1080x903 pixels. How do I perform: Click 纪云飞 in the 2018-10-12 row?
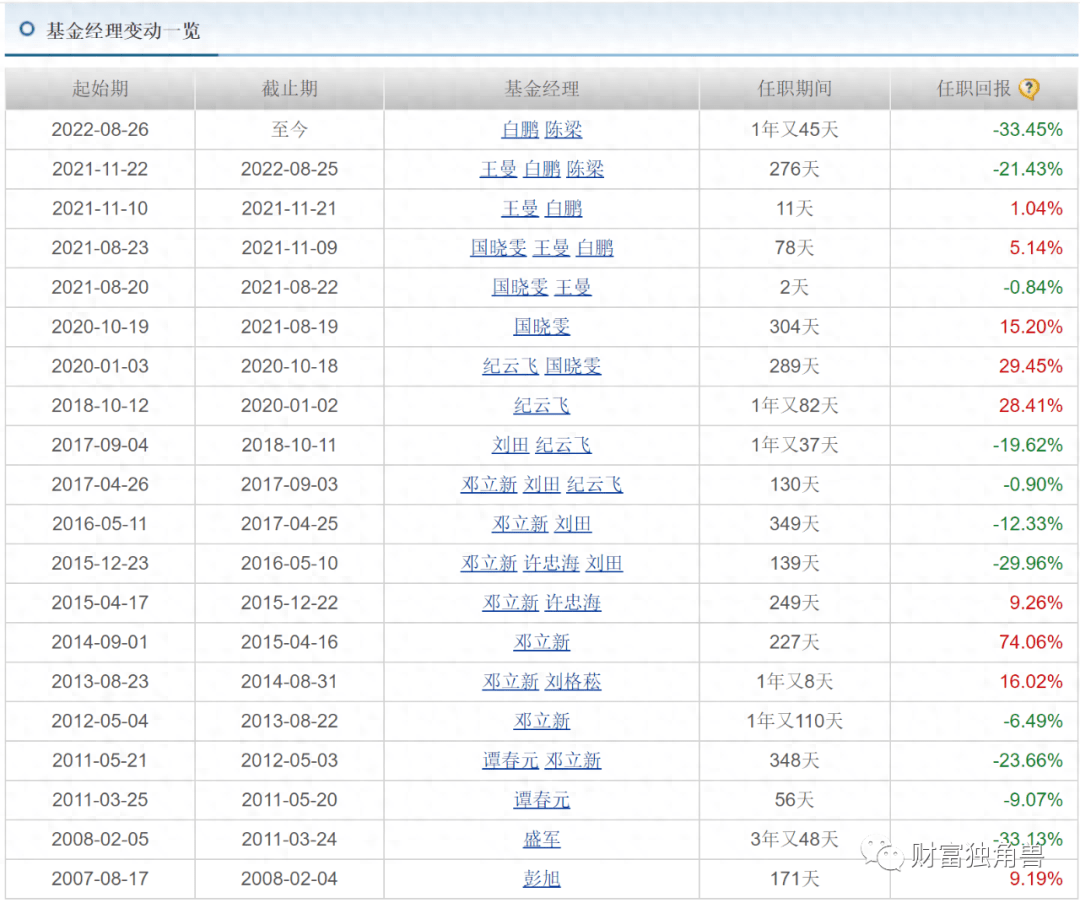[x=542, y=406]
